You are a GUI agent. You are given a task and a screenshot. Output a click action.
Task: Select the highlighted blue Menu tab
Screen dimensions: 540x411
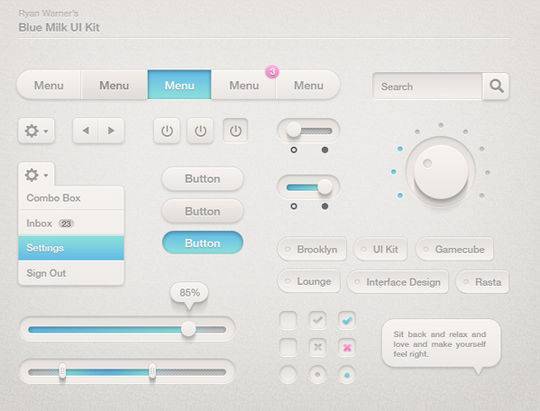179,85
